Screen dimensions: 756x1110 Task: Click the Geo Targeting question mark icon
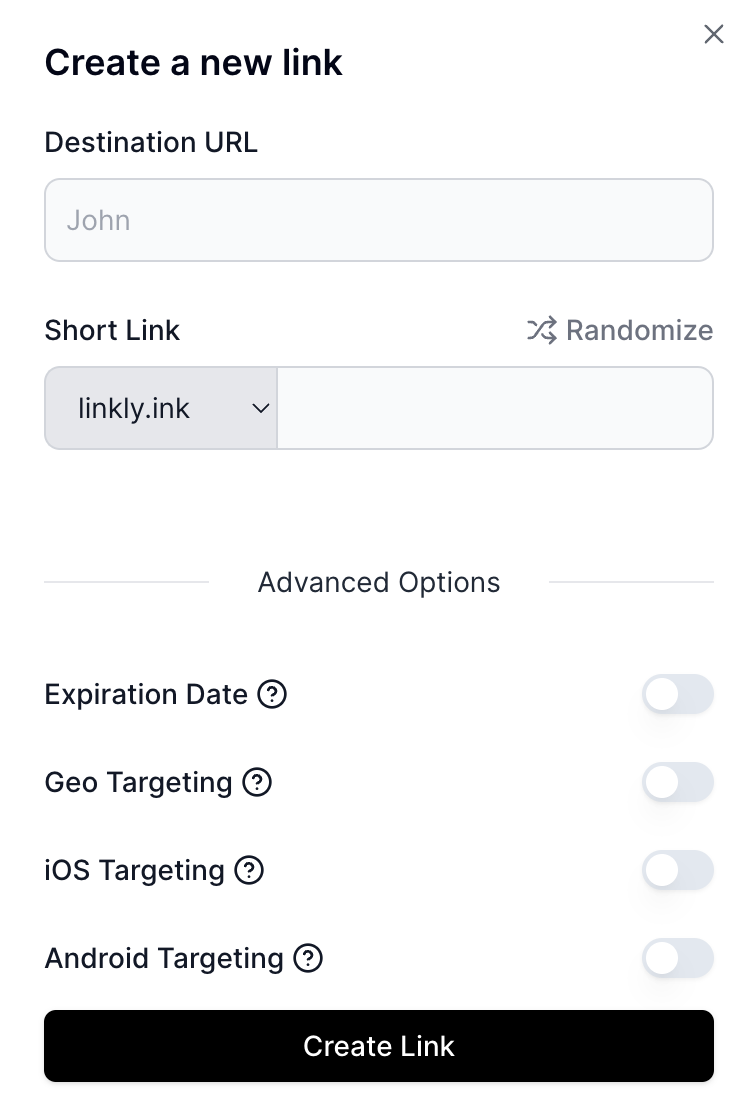click(257, 782)
